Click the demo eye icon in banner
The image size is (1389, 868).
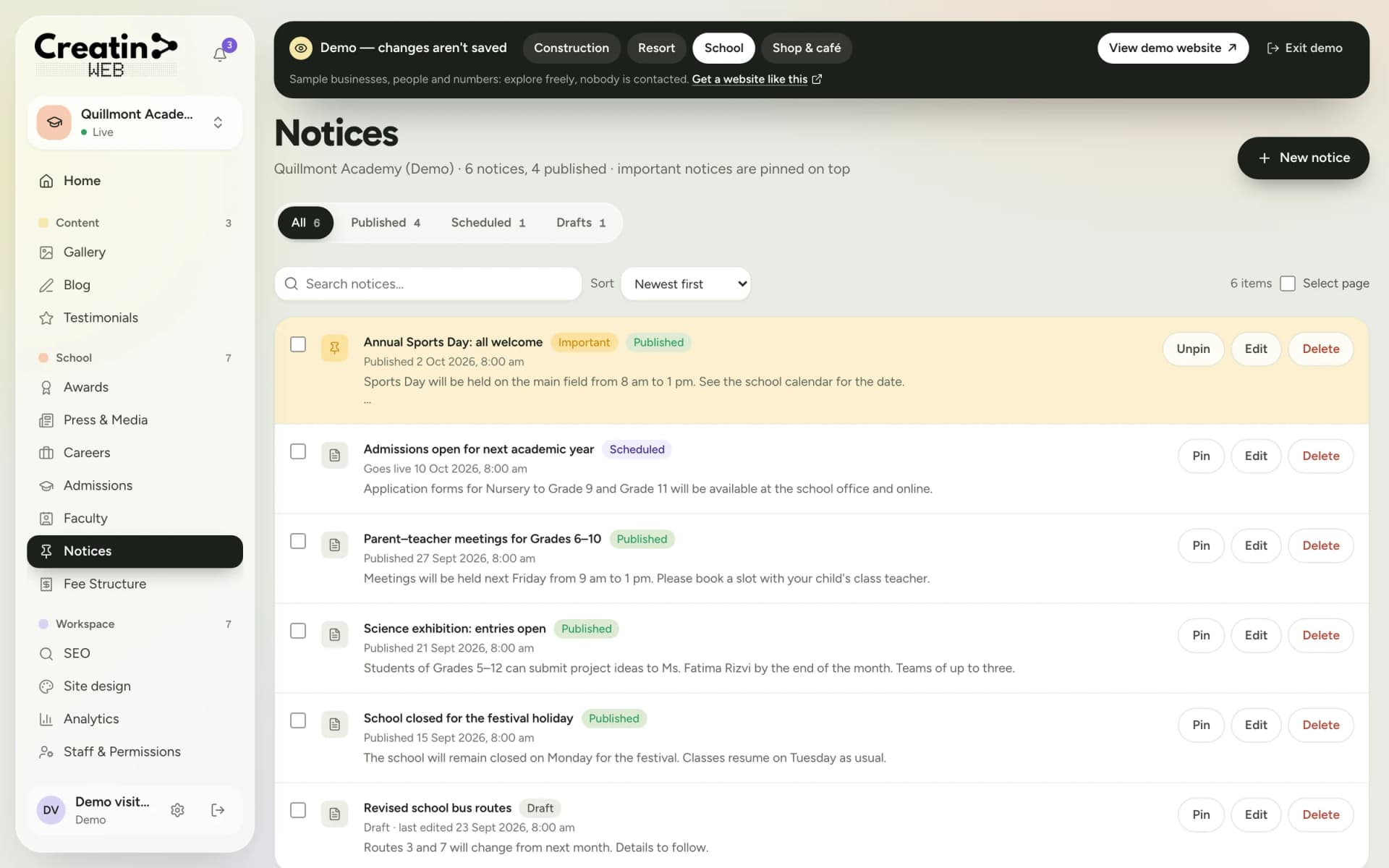coord(301,48)
